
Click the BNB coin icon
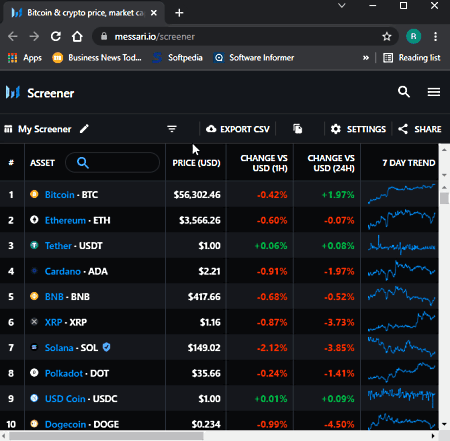pos(34,296)
